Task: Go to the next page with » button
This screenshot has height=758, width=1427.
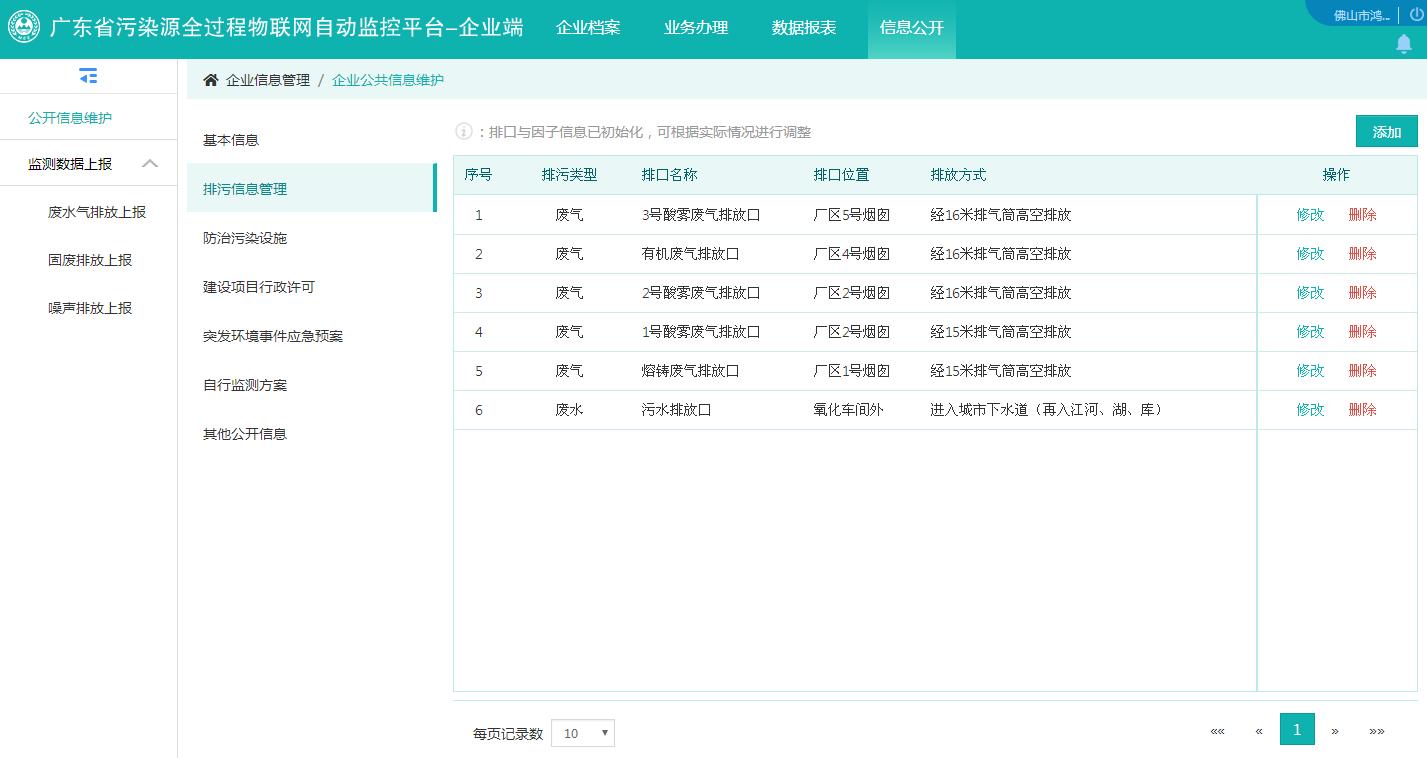Action: pyautogui.click(x=1335, y=731)
